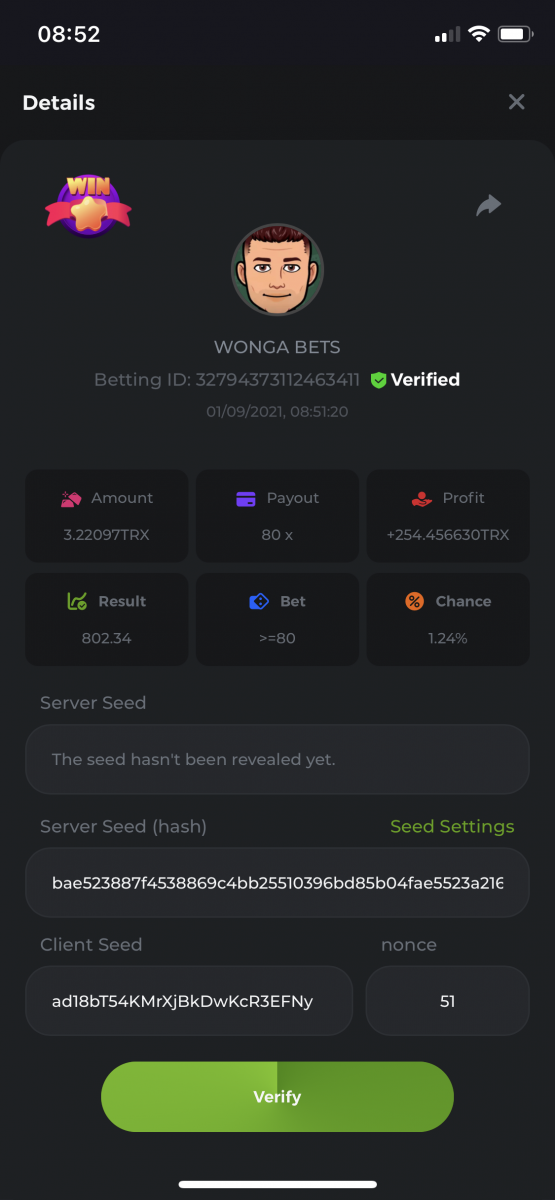Tap the Betting ID number
Screen dimensions: 555x1200
[278, 380]
